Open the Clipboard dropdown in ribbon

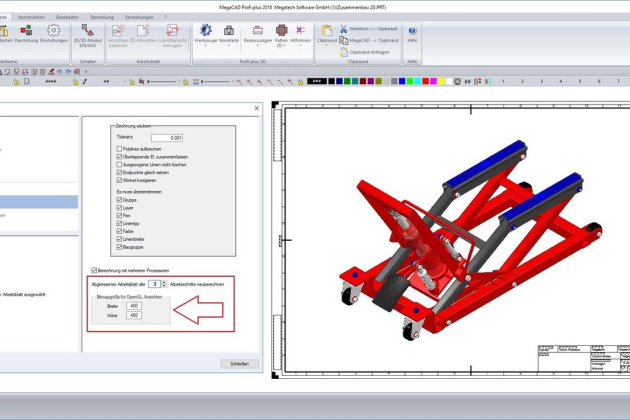tap(326, 46)
